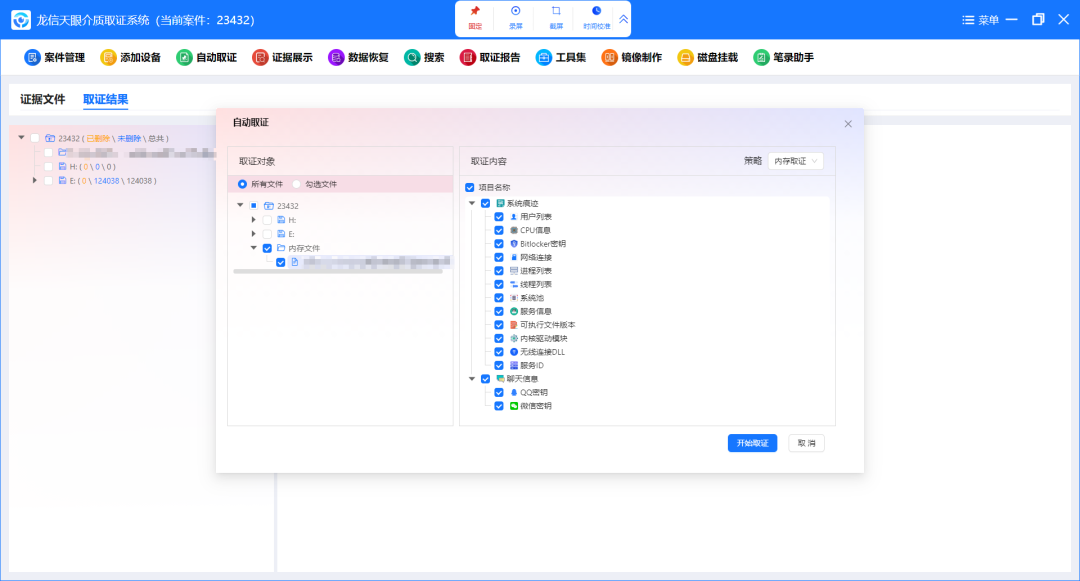Image resolution: width=1080 pixels, height=581 pixels.
Task: Toggle the 项目名称 select-all checkbox
Action: click(470, 187)
